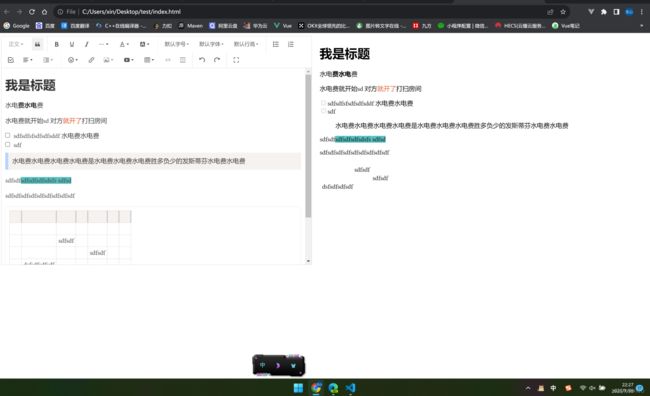This screenshot has width=650, height=396.
Task: Reload the page in browser
Action: tap(32, 12)
